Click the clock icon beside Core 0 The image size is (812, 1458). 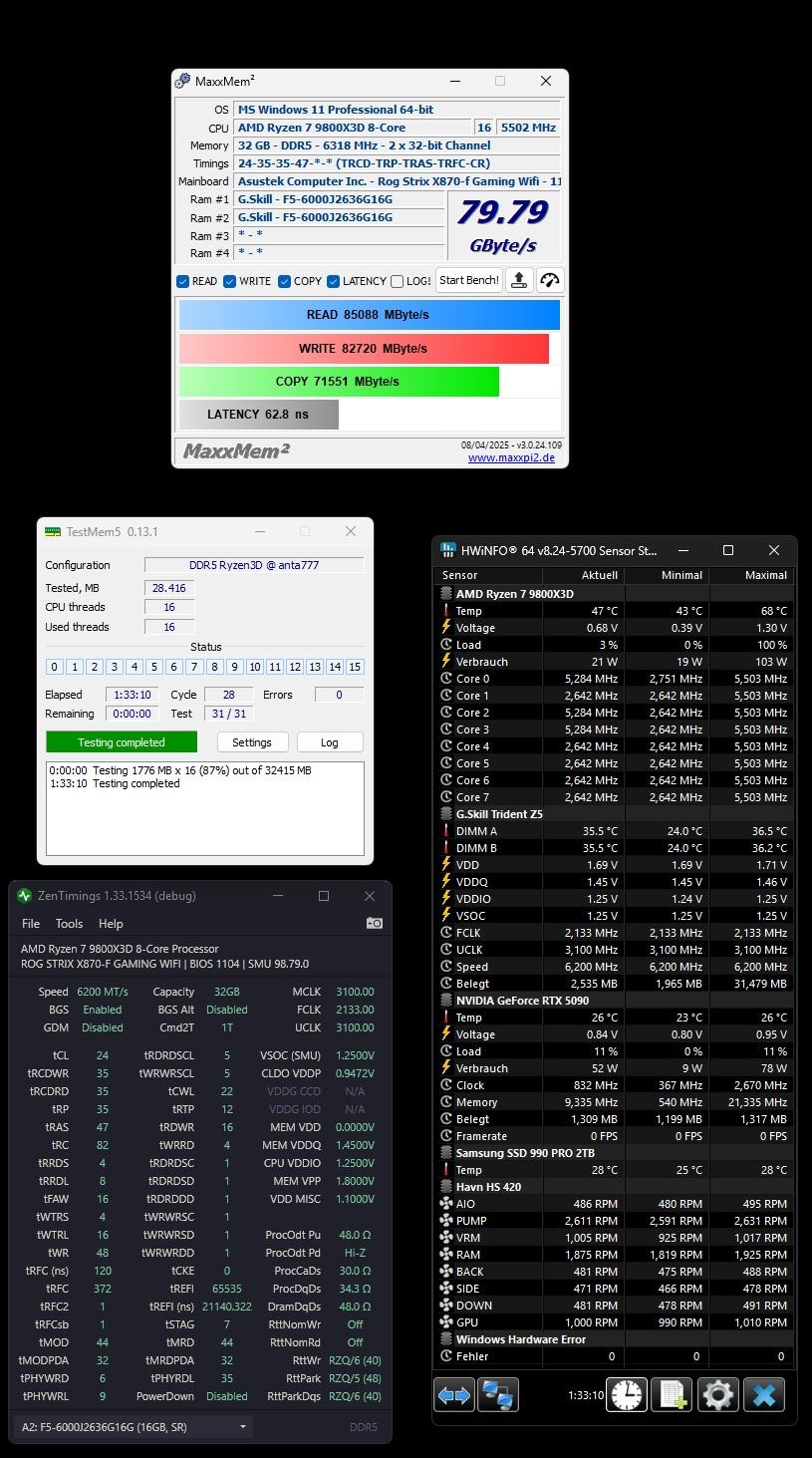pyautogui.click(x=446, y=679)
